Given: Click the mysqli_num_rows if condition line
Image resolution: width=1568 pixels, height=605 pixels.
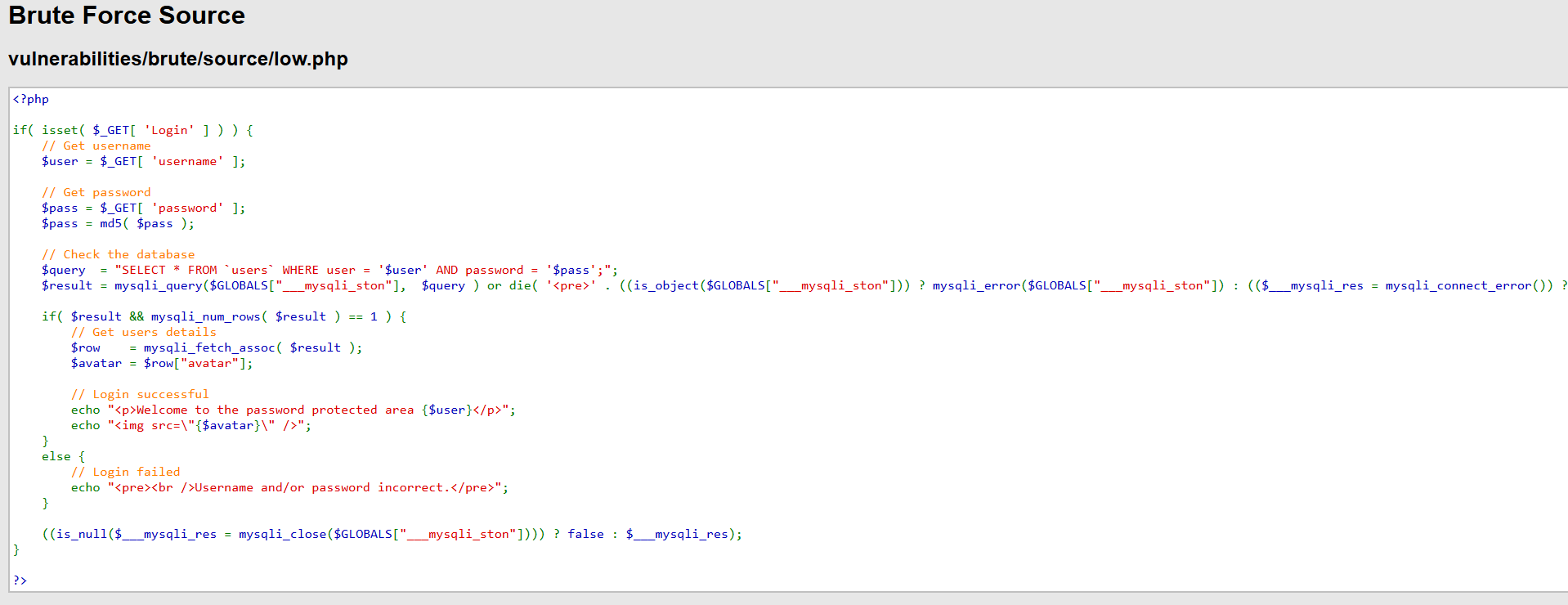Looking at the screenshot, I should pyautogui.click(x=224, y=316).
